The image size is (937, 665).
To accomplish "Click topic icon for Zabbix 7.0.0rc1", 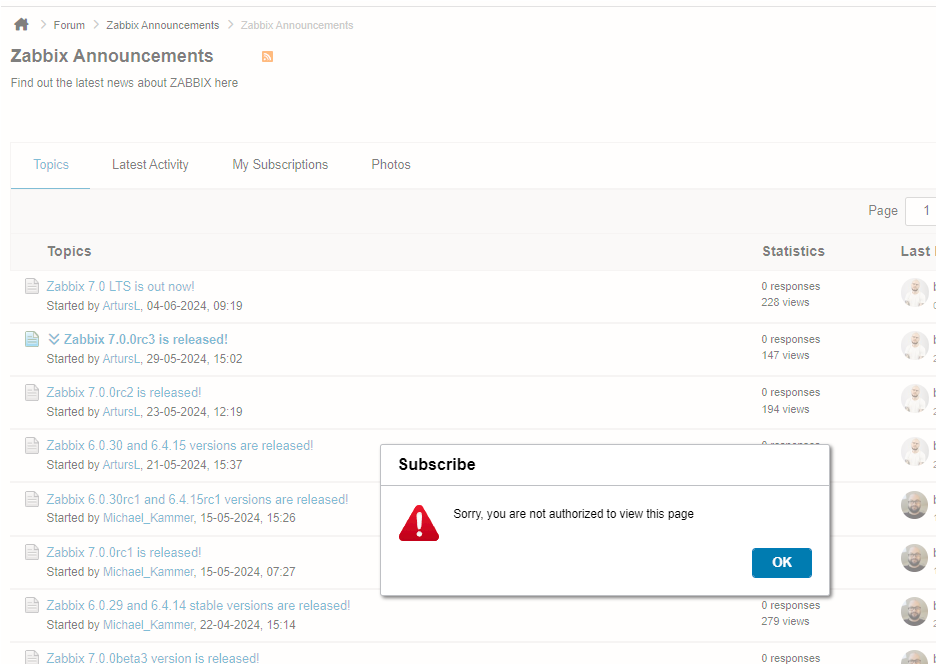I will (x=32, y=552).
